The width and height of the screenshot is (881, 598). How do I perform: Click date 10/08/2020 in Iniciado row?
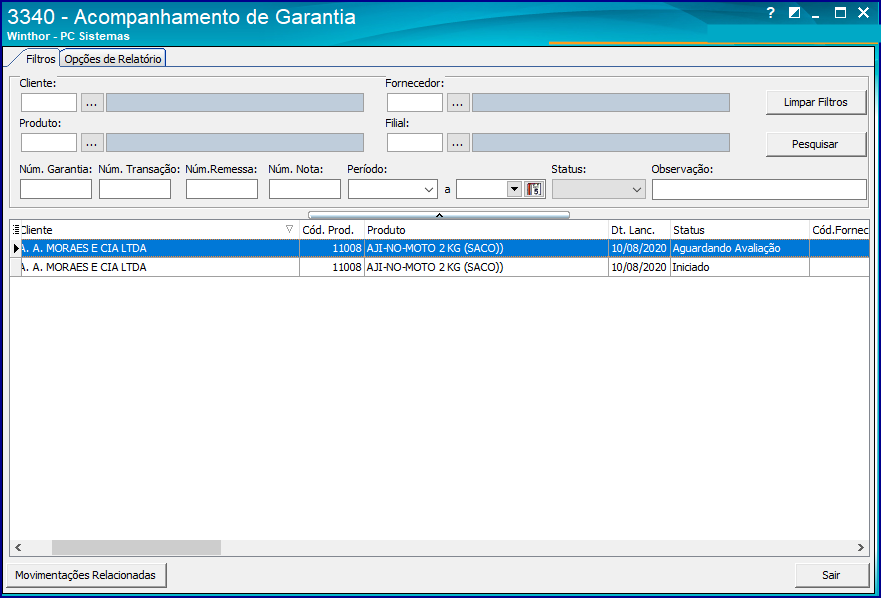coord(639,268)
